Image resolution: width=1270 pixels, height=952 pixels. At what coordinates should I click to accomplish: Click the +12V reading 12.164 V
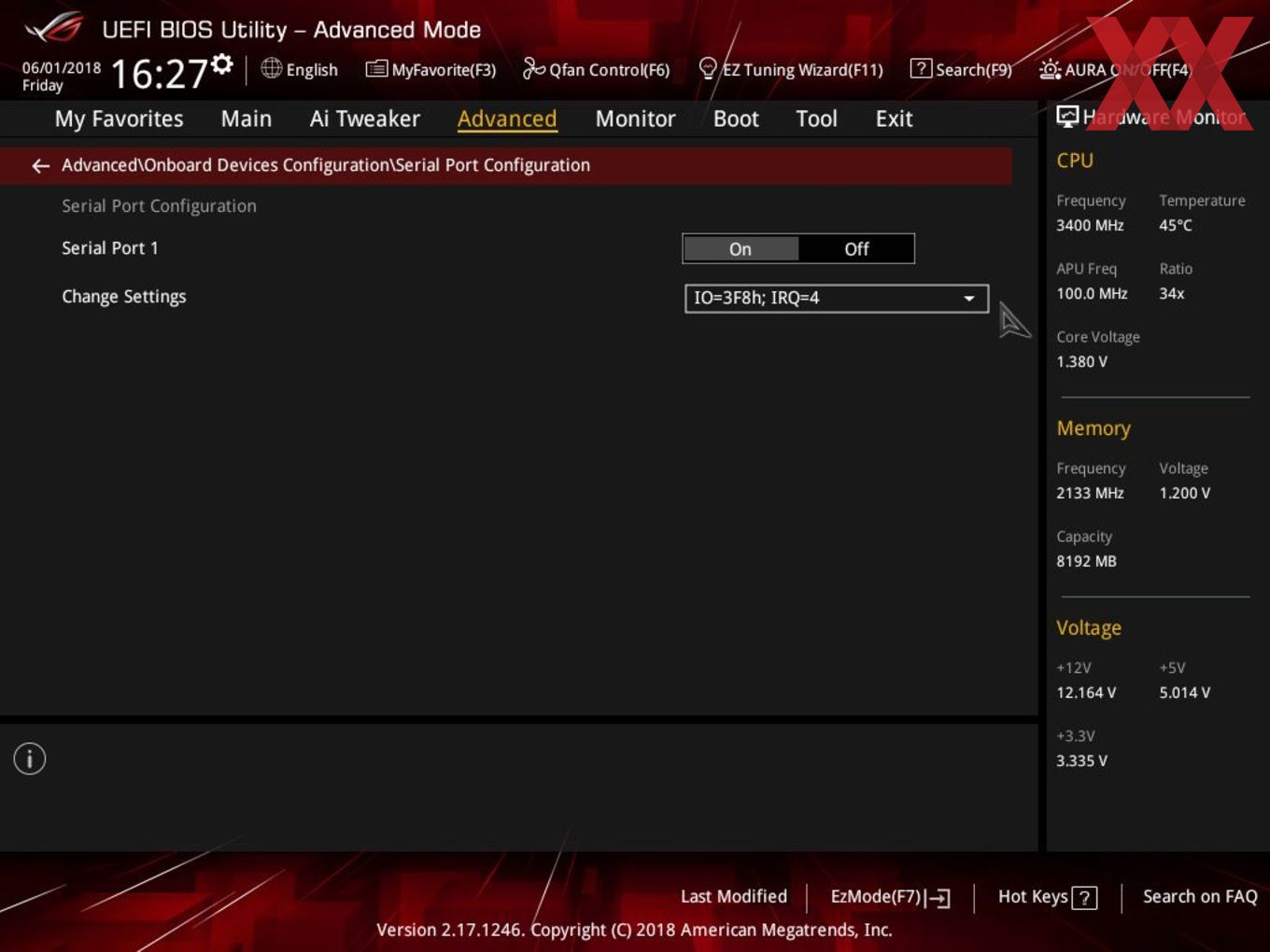[x=1086, y=693]
